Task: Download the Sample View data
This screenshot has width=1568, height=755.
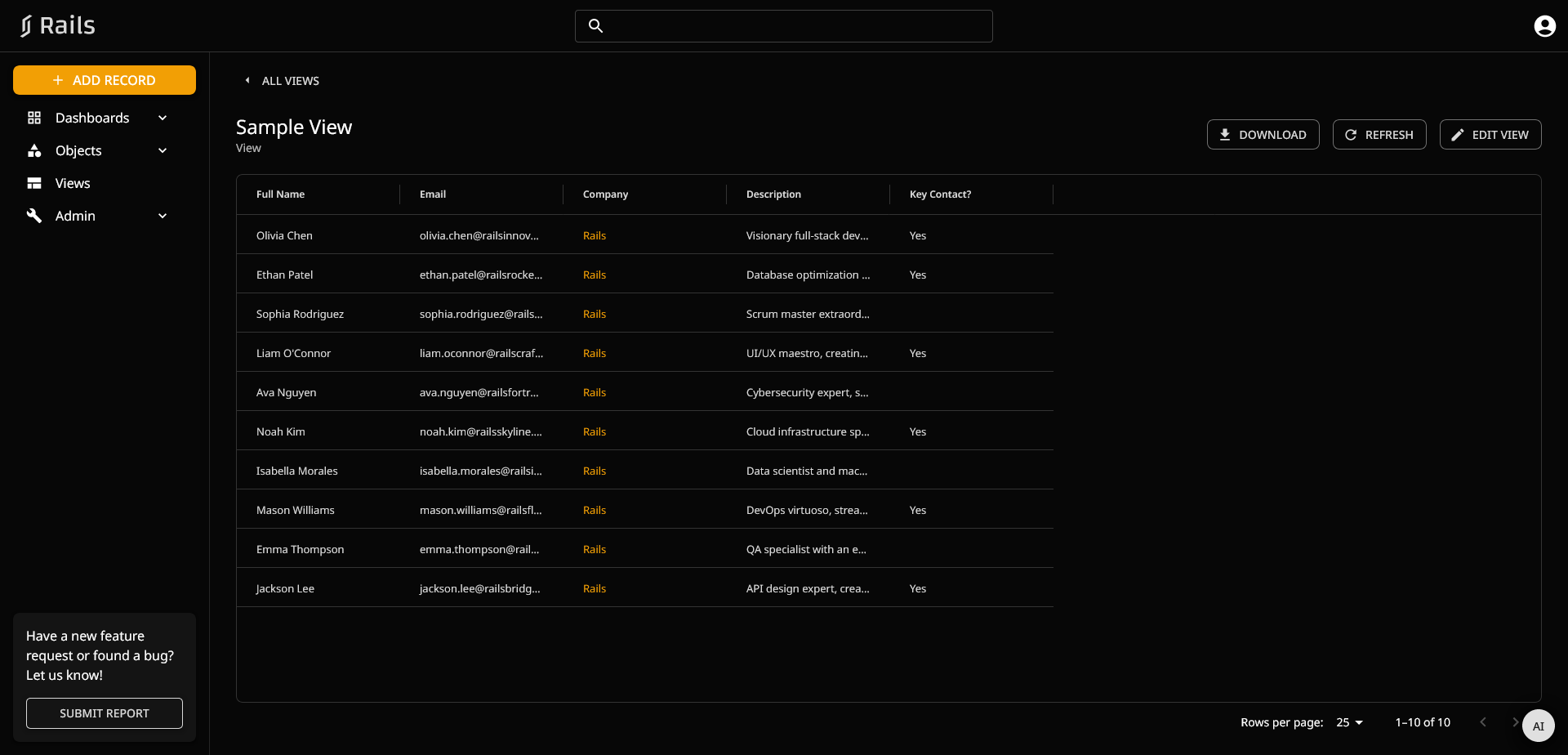Action: (x=1263, y=135)
